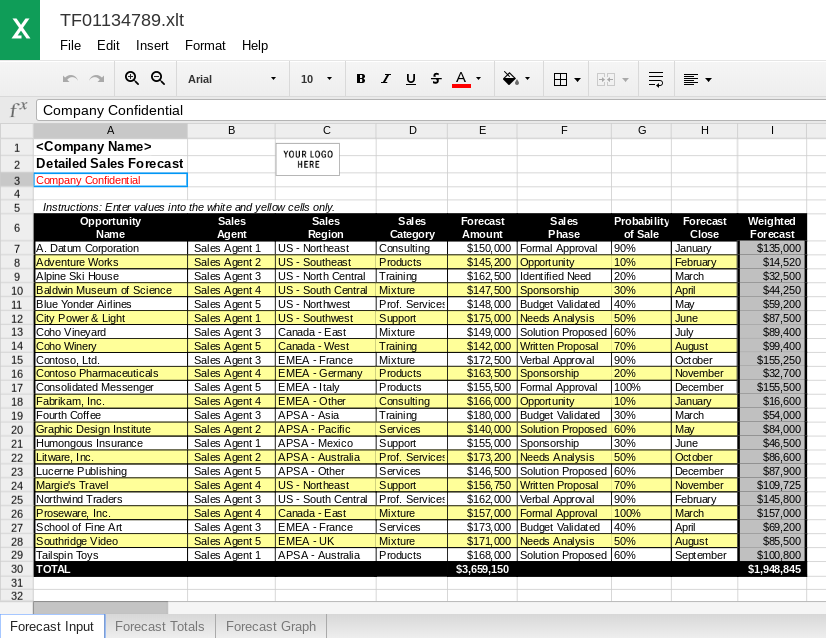The width and height of the screenshot is (826, 638).
Task: Open the Merge cells dropdown arrow
Action: 625,80
